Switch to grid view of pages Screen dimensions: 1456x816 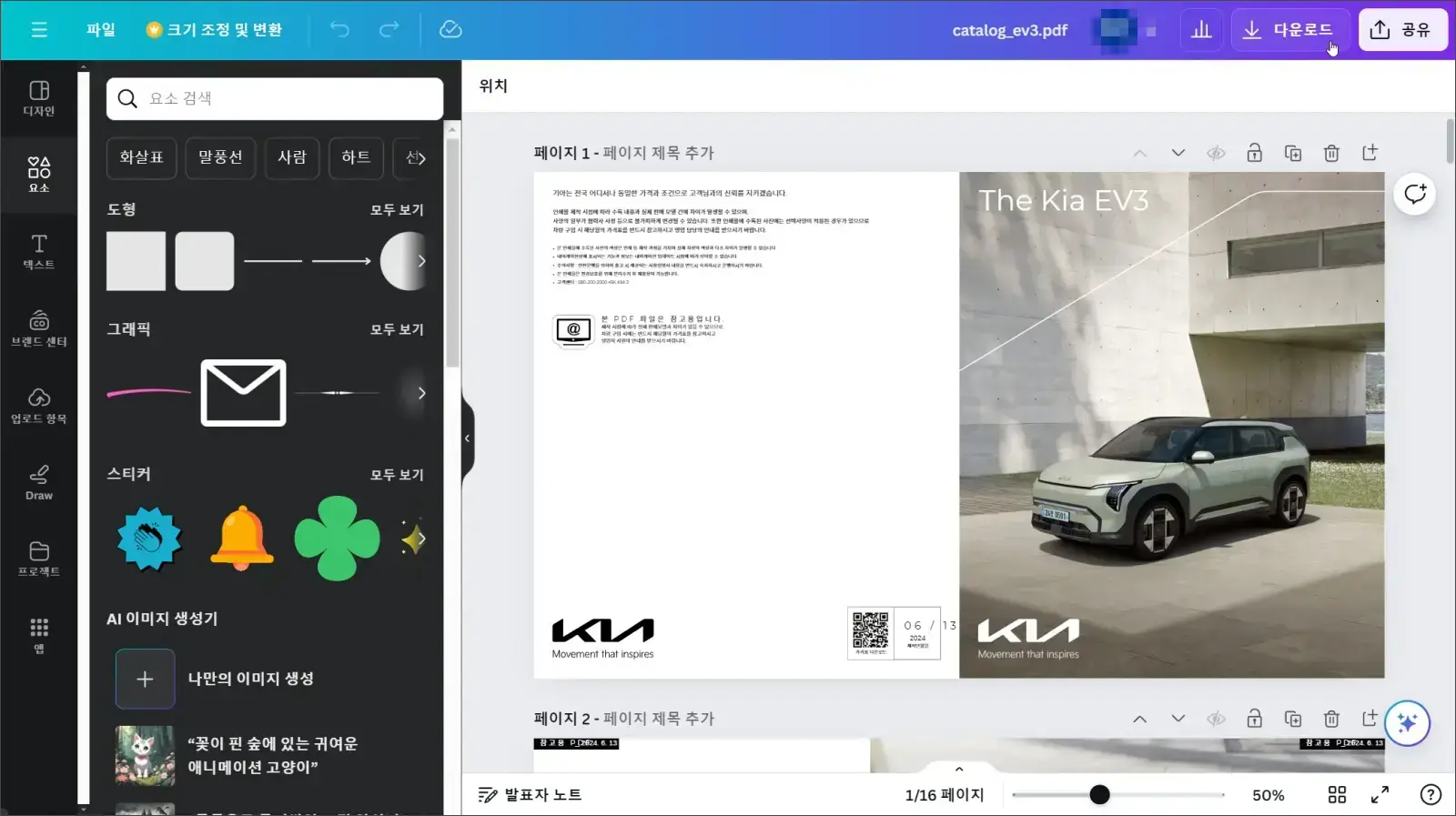[x=1337, y=795]
